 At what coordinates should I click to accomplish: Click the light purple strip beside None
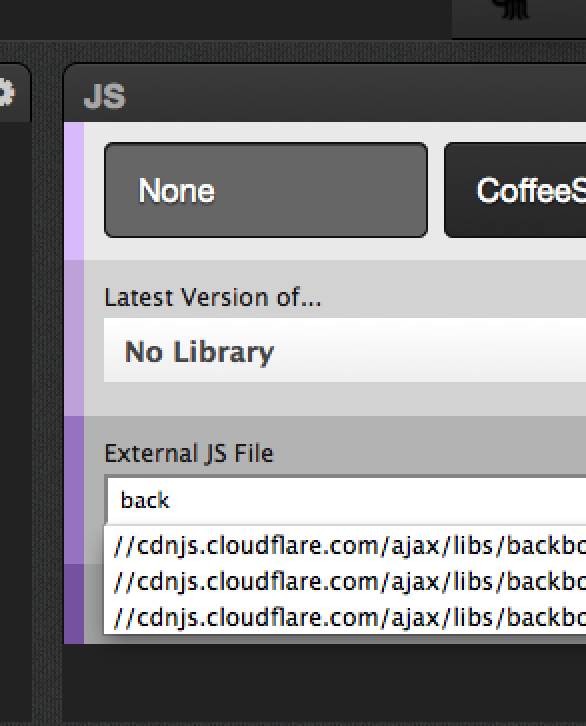coord(74,191)
